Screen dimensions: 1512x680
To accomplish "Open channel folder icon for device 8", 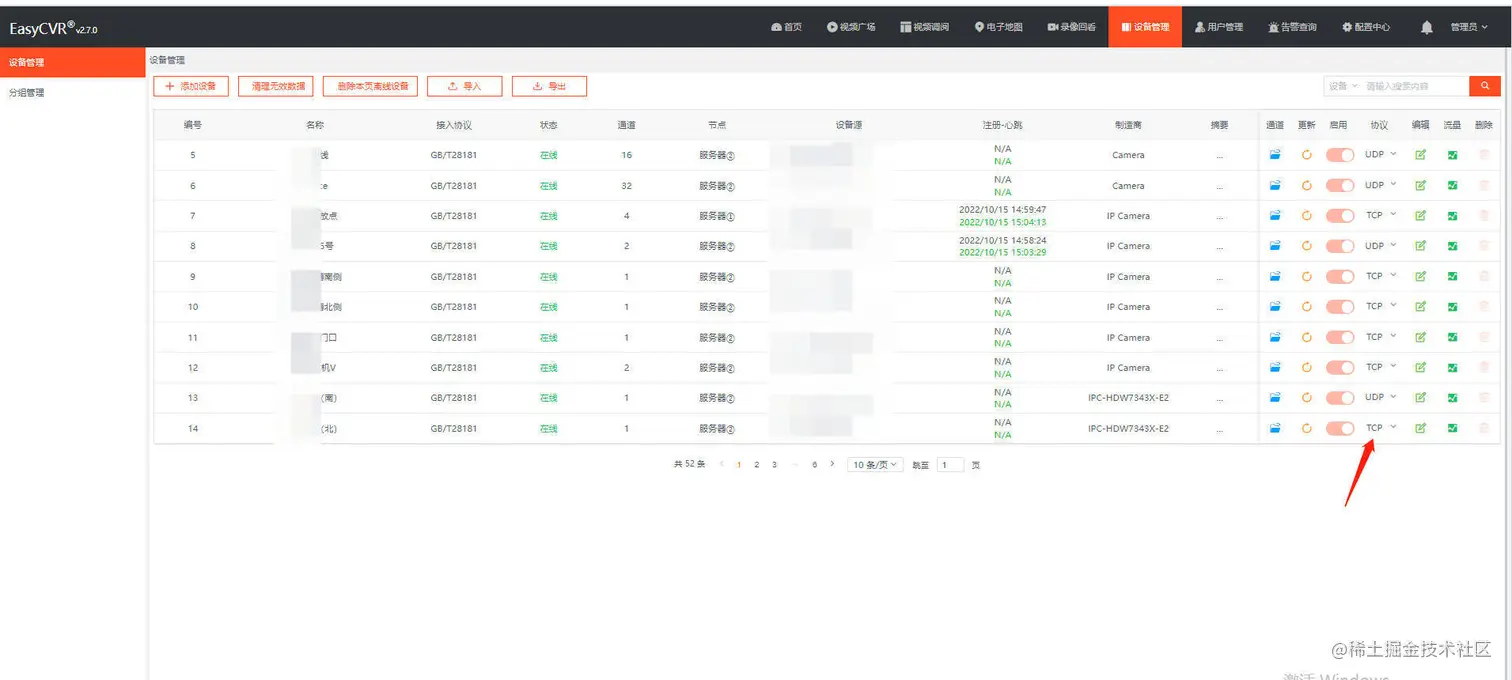I will click(x=1275, y=246).
